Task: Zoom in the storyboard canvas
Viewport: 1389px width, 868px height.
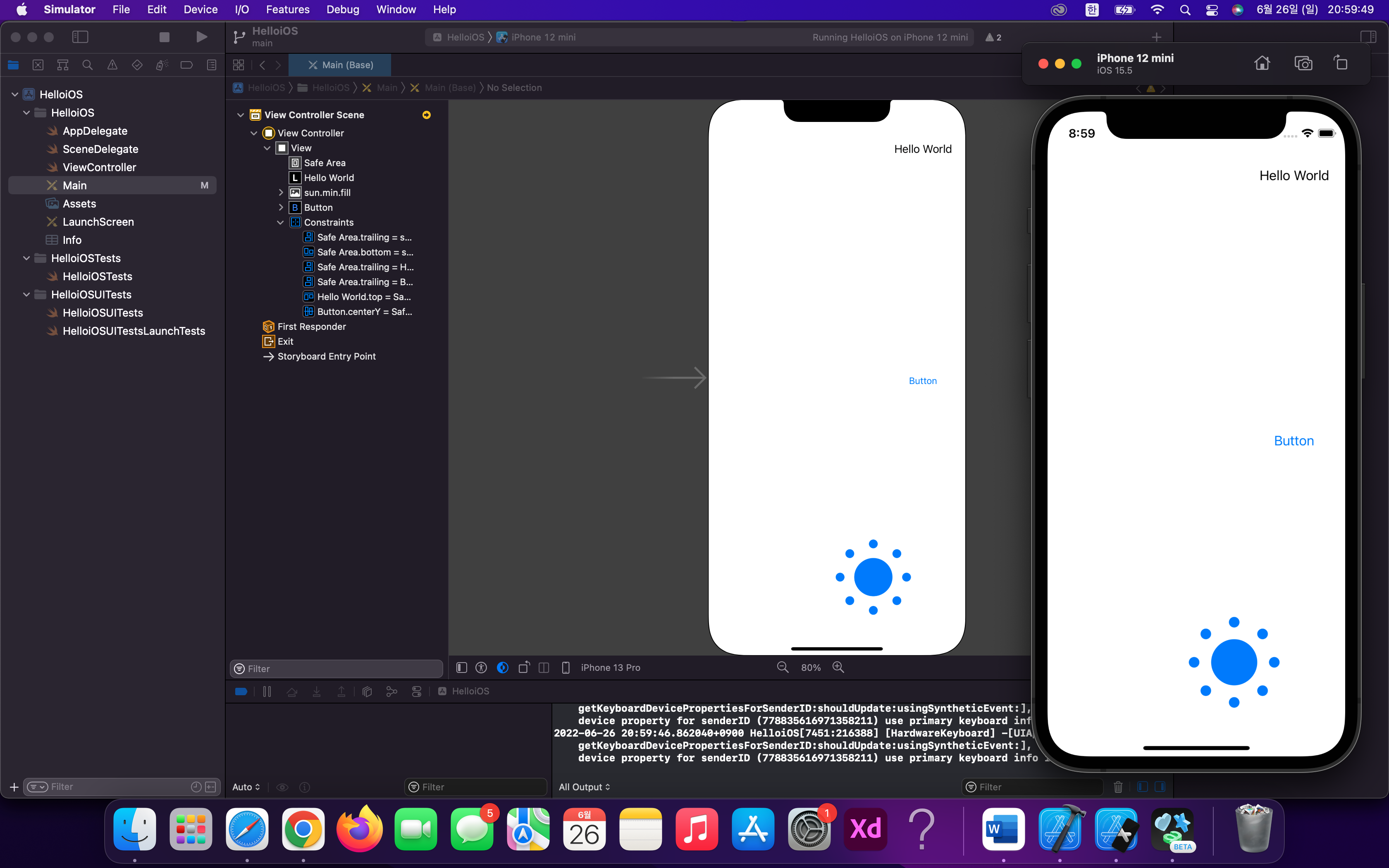Action: [x=838, y=667]
